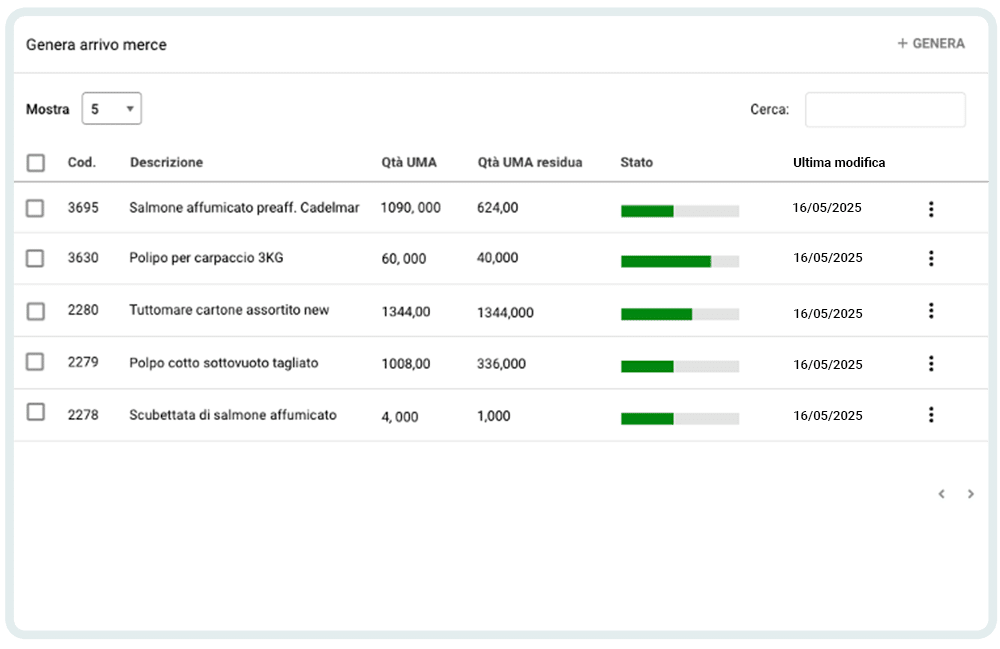The height and width of the screenshot is (649, 1000).
Task: Check the box for Salmone affumicato row
Action: (35, 208)
